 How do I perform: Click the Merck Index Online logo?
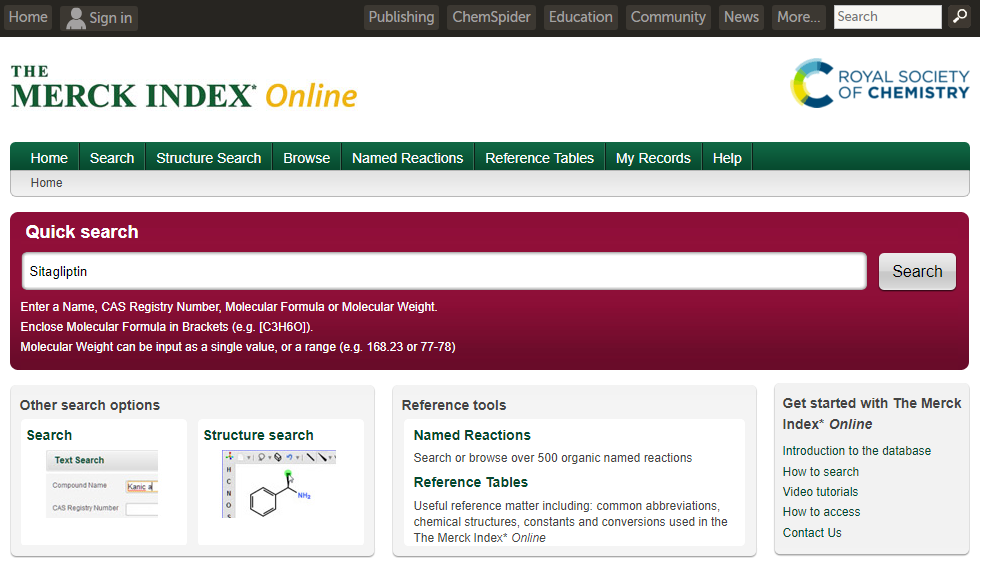point(183,87)
